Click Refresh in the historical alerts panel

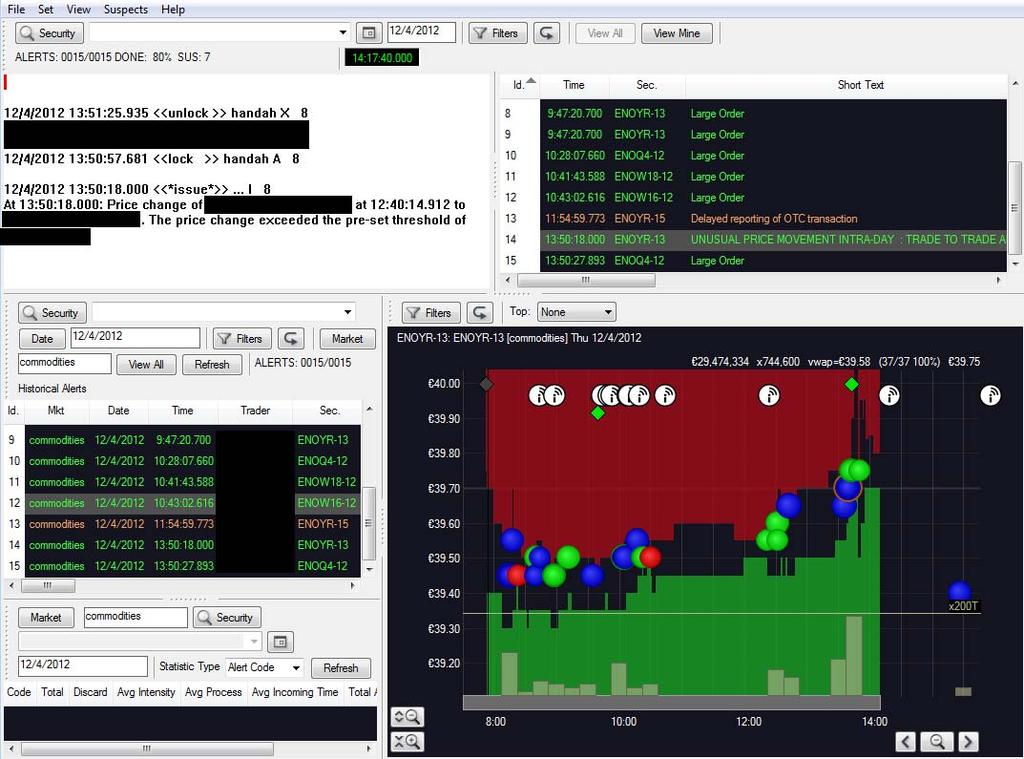pos(212,364)
